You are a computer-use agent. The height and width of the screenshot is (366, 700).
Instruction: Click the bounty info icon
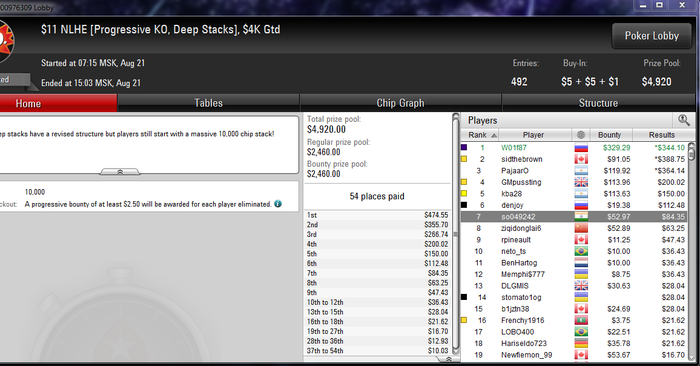[x=278, y=204]
